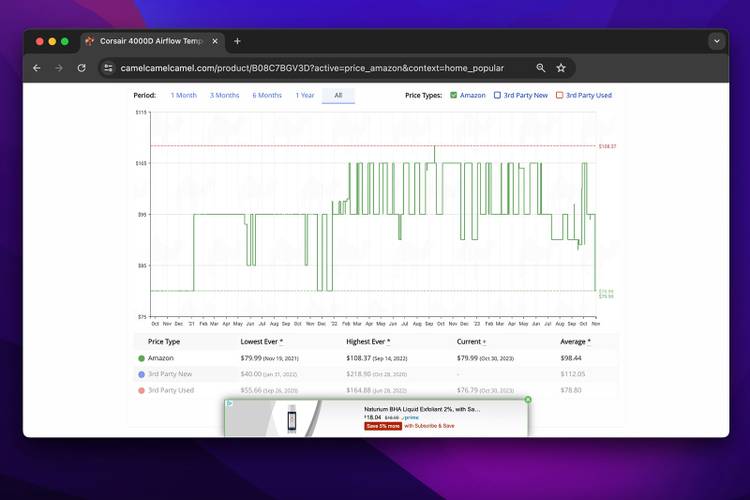
Task: Reload the page with the refresh icon
Action: point(81,68)
